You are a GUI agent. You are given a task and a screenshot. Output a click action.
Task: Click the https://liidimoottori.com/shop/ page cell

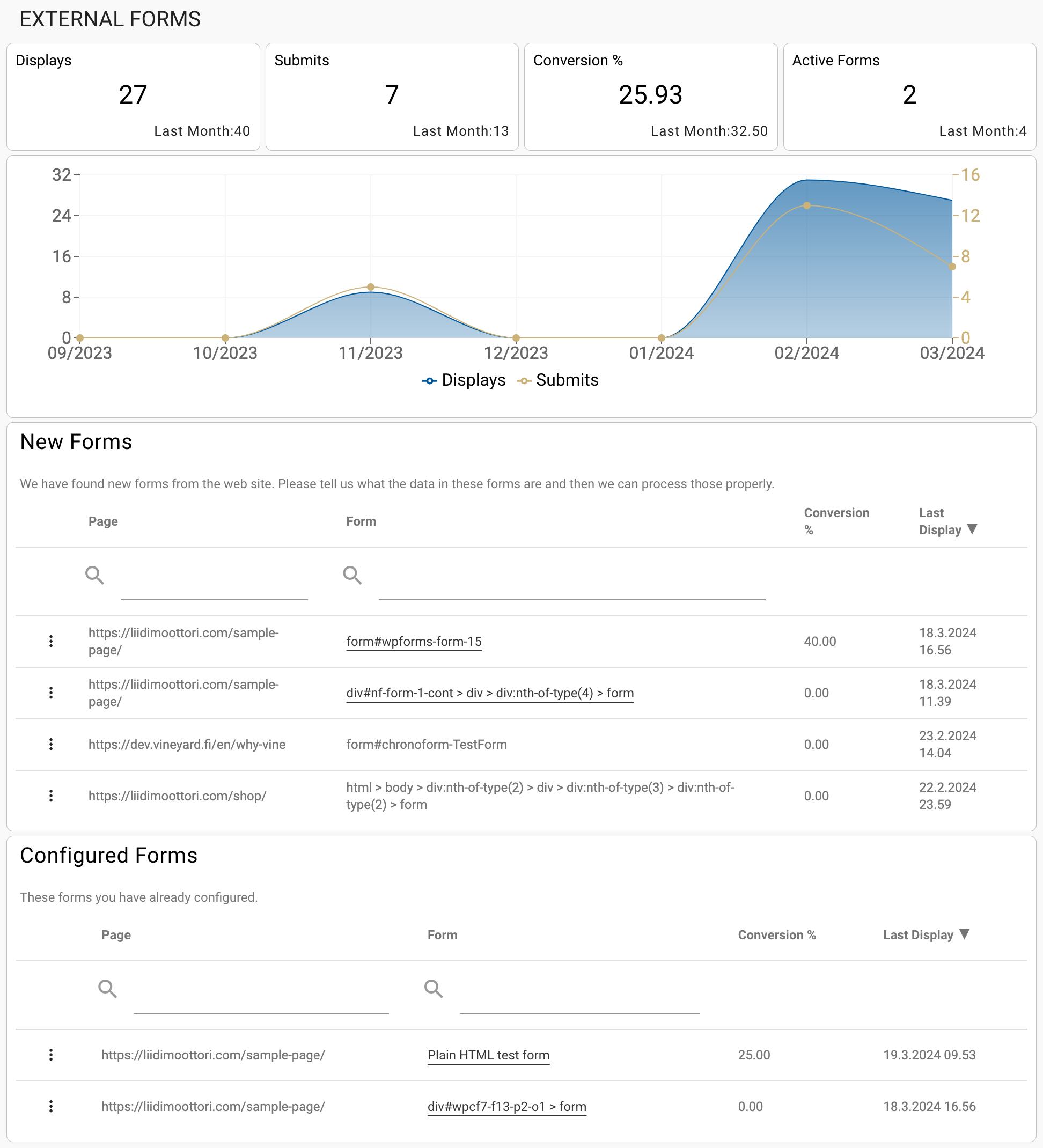click(x=177, y=796)
